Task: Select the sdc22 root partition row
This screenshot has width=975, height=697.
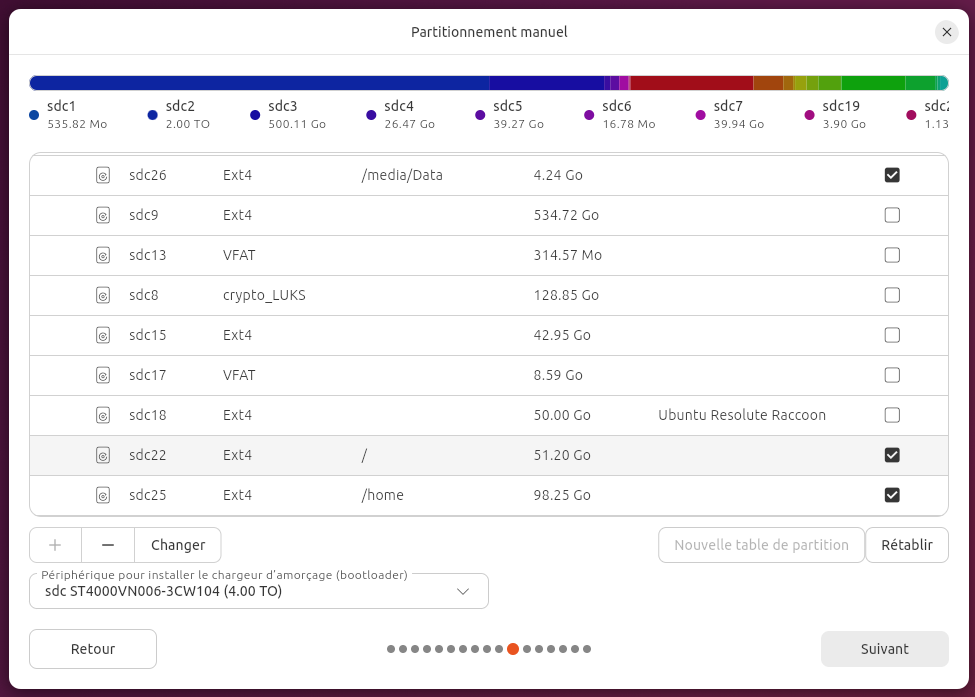Action: [x=489, y=455]
